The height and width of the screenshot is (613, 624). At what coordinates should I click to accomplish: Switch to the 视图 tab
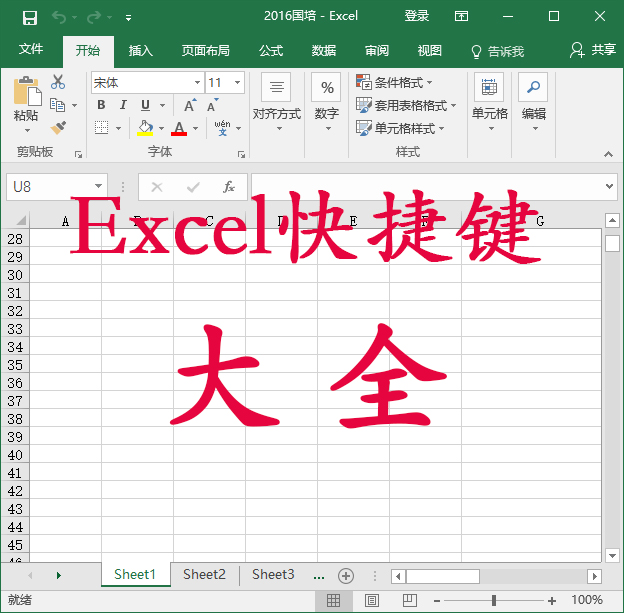[x=429, y=51]
